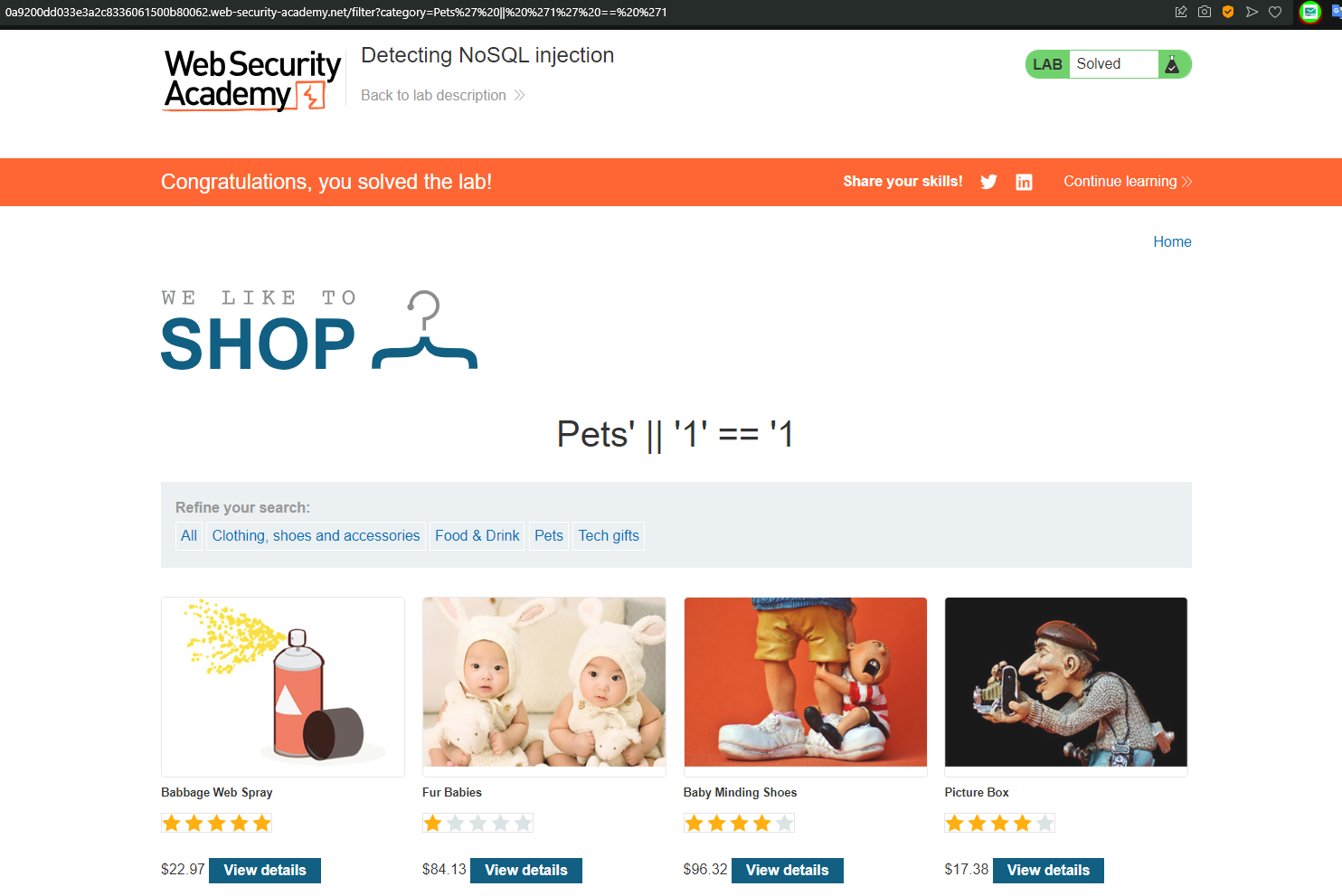Image resolution: width=1342 pixels, height=896 pixels.
Task: View details for Babbage Web Spray
Action: click(265, 870)
